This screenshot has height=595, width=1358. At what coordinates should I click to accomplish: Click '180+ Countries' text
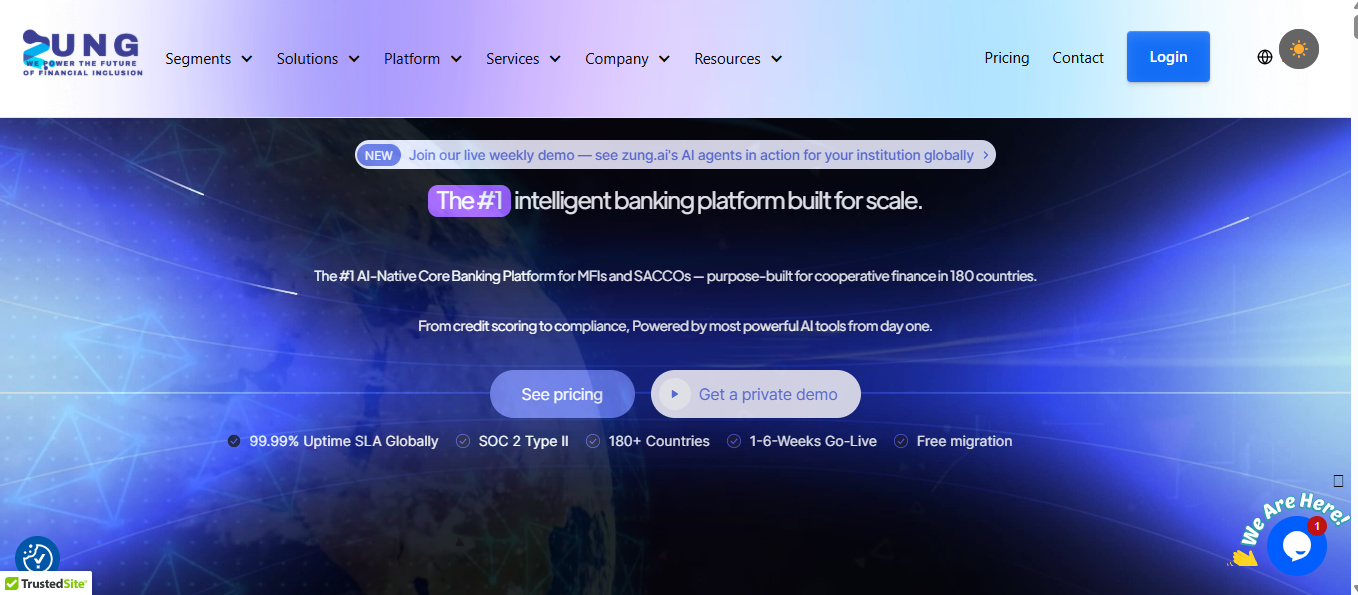pos(659,441)
